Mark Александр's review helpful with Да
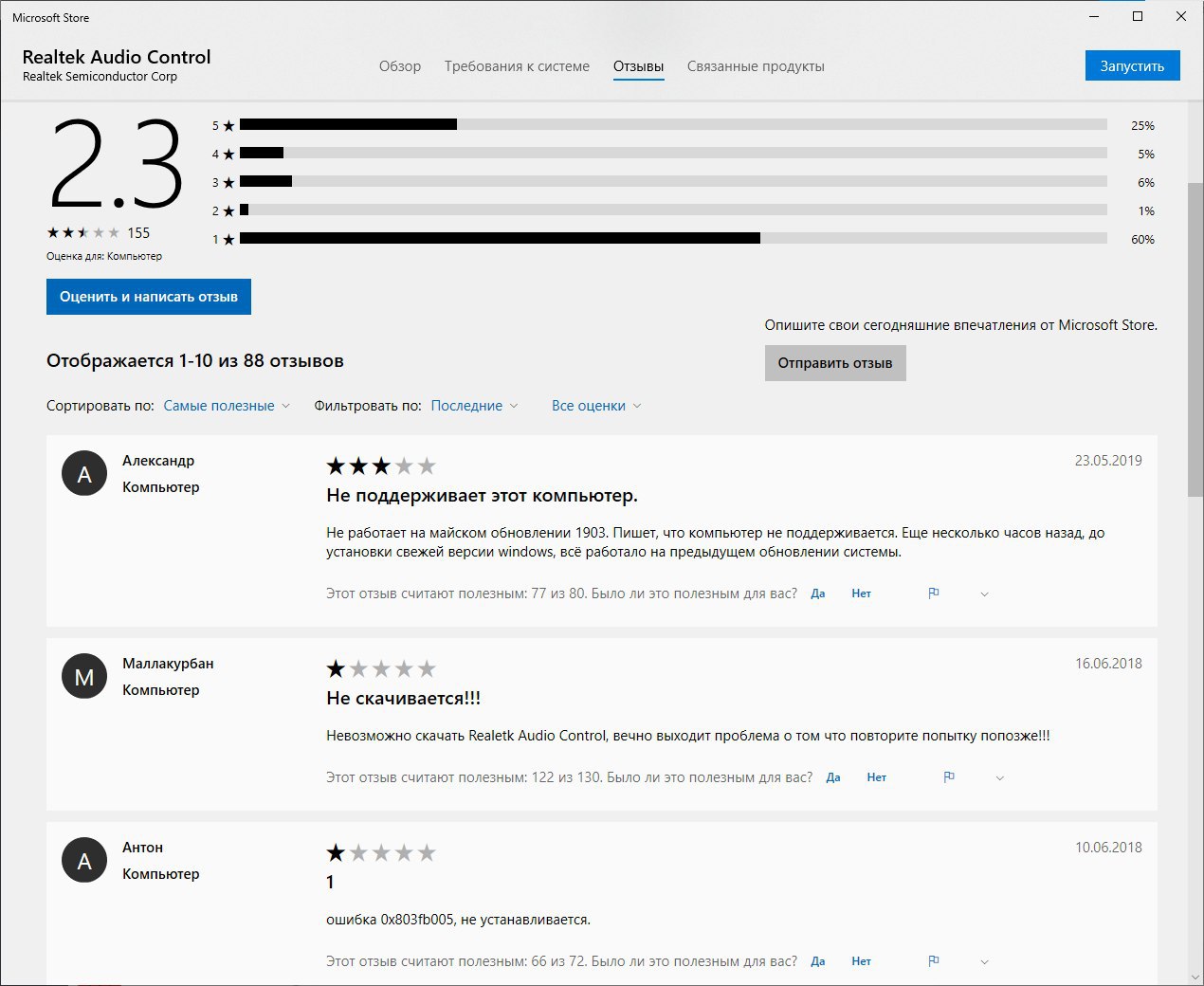The width and height of the screenshot is (1204, 986). click(818, 593)
